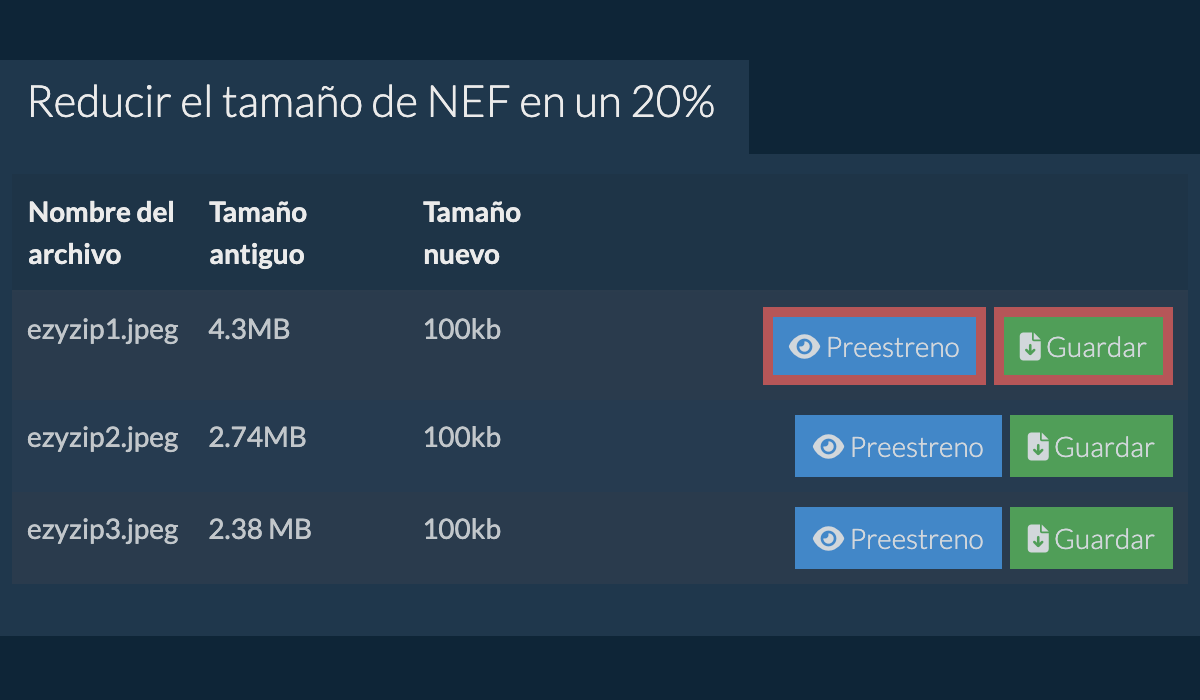Click the download file icon beside ezyzip3.jpeg
1200x700 pixels.
(1038, 539)
